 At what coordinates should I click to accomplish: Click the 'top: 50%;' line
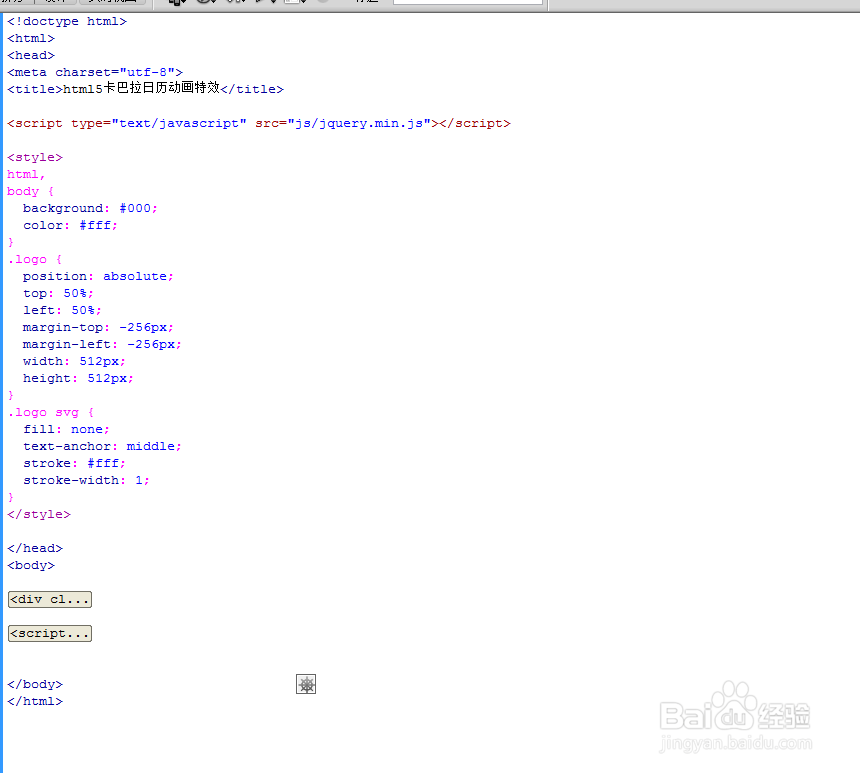pyautogui.click(x=58, y=294)
